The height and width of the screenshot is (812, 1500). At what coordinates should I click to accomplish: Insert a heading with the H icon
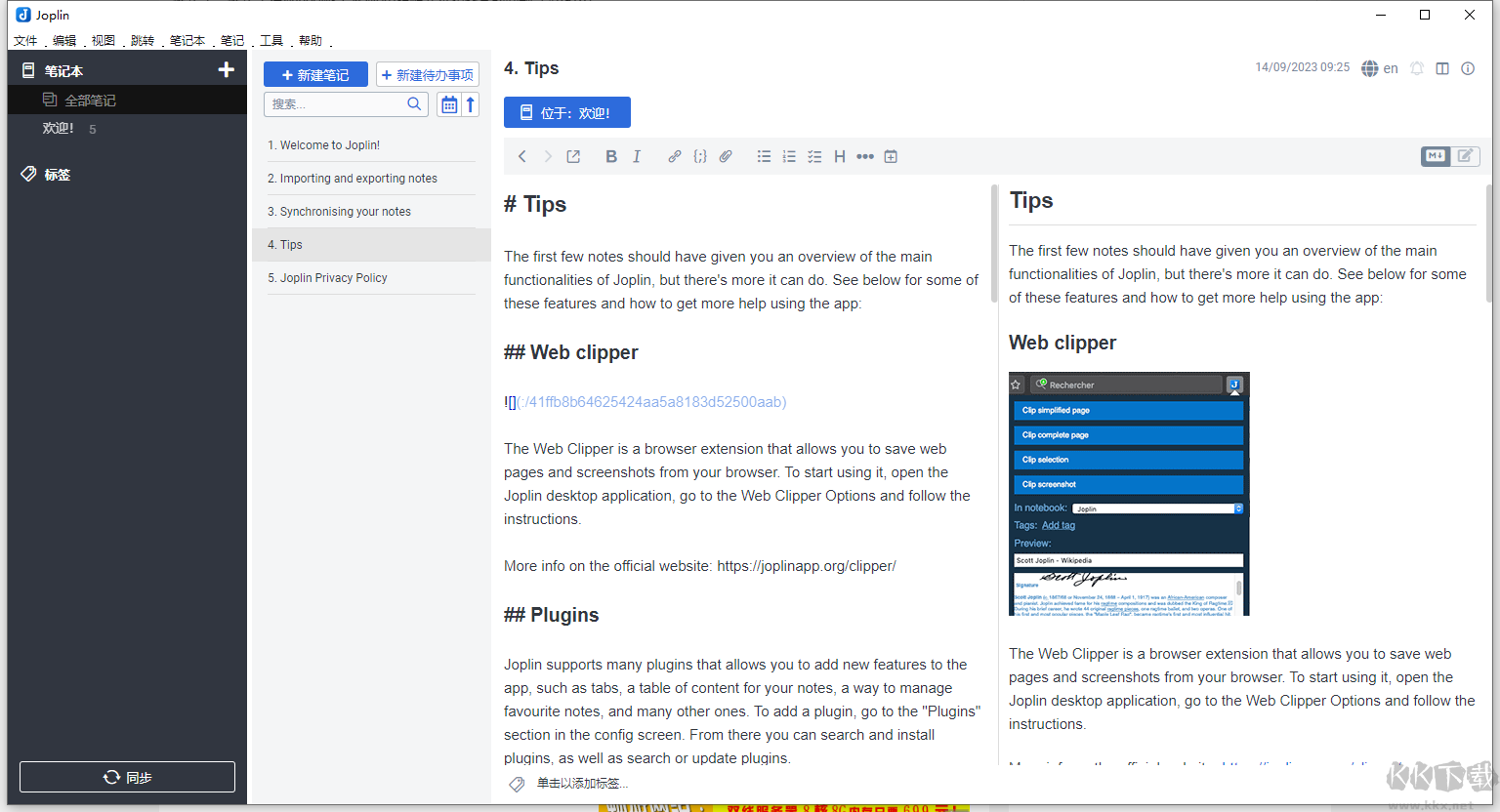[x=840, y=156]
